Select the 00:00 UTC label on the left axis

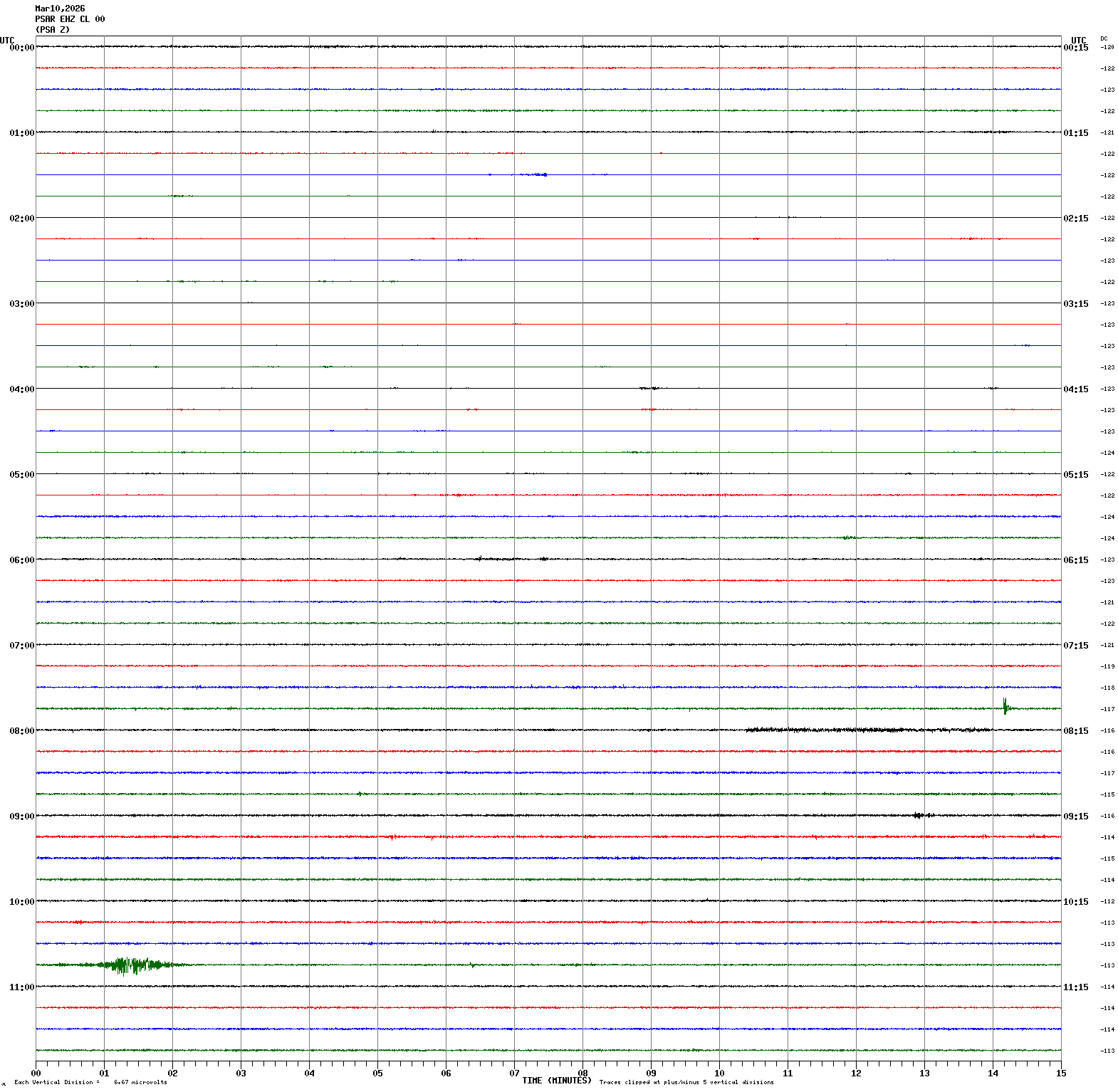click(21, 48)
